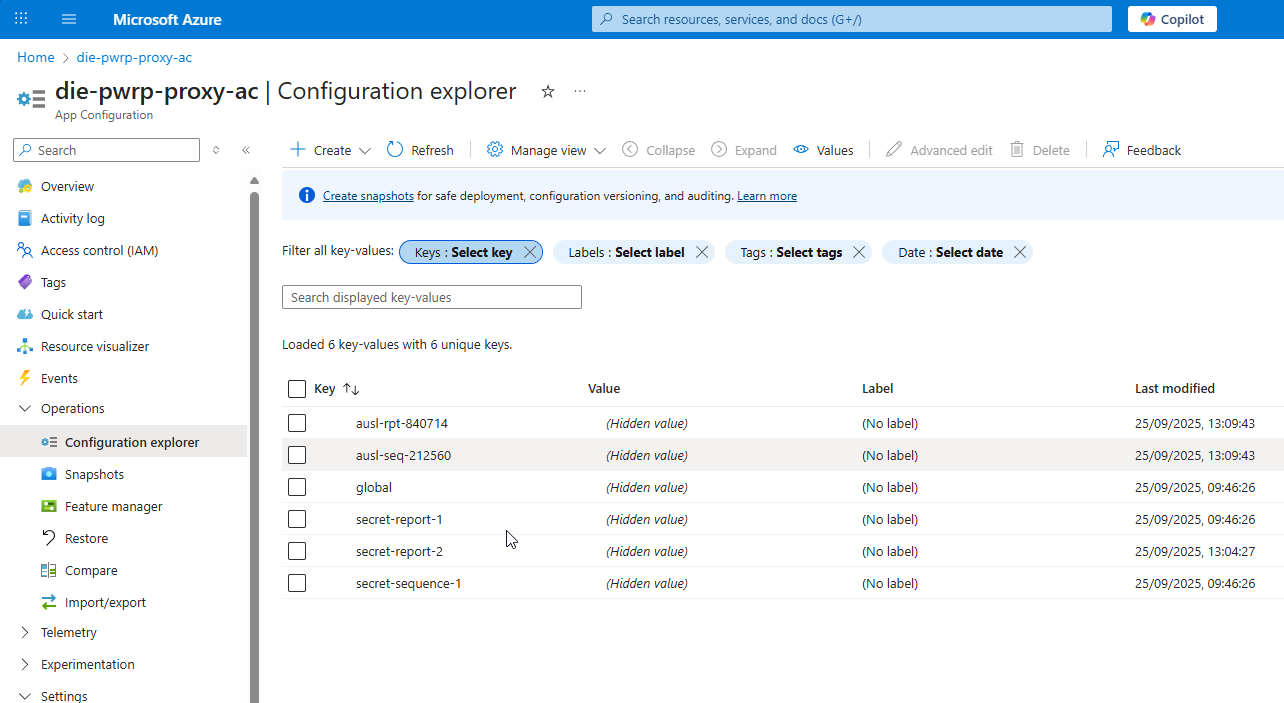The height and width of the screenshot is (703, 1284).
Task: Collapse the sidebar with the double-chevron icon
Action: coord(246,150)
